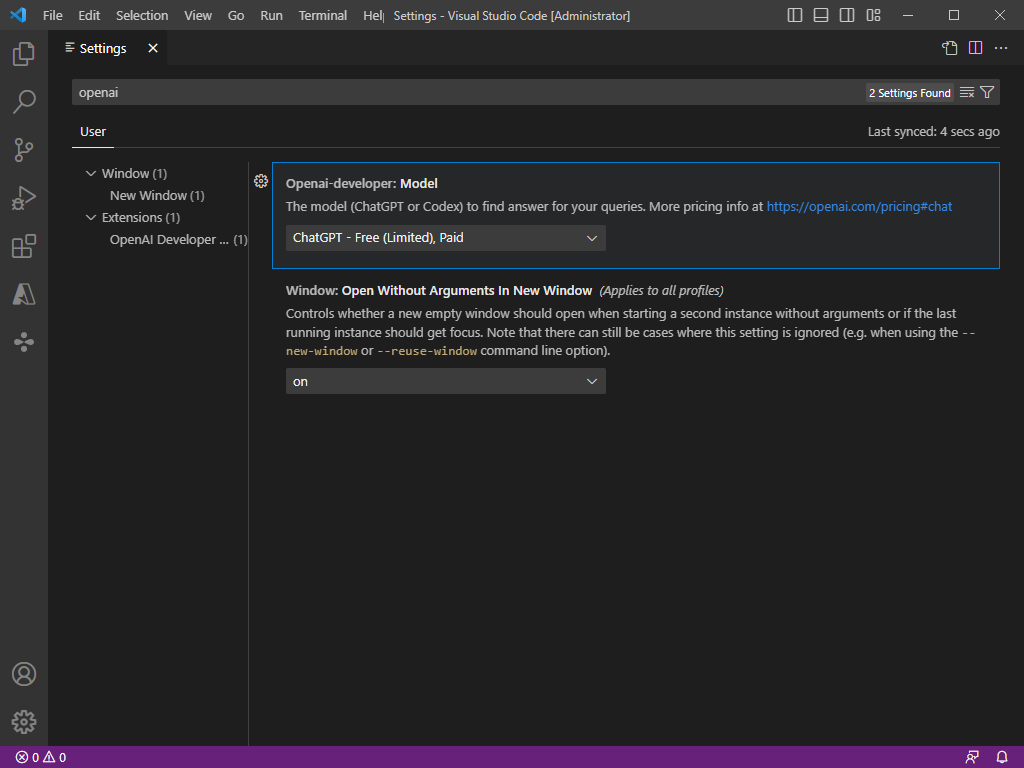The image size is (1024, 768).
Task: Select OpenAI Developer entry in settings tree
Action: coord(178,240)
